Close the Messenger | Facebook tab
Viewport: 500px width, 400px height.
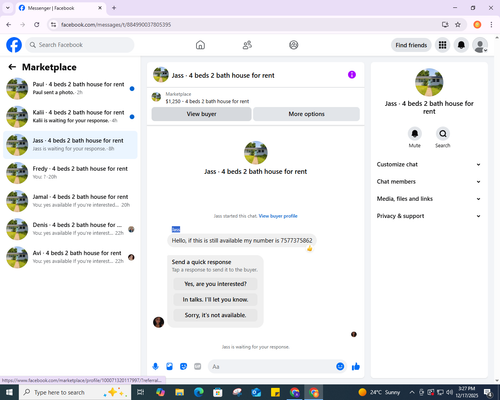[x=100, y=8]
